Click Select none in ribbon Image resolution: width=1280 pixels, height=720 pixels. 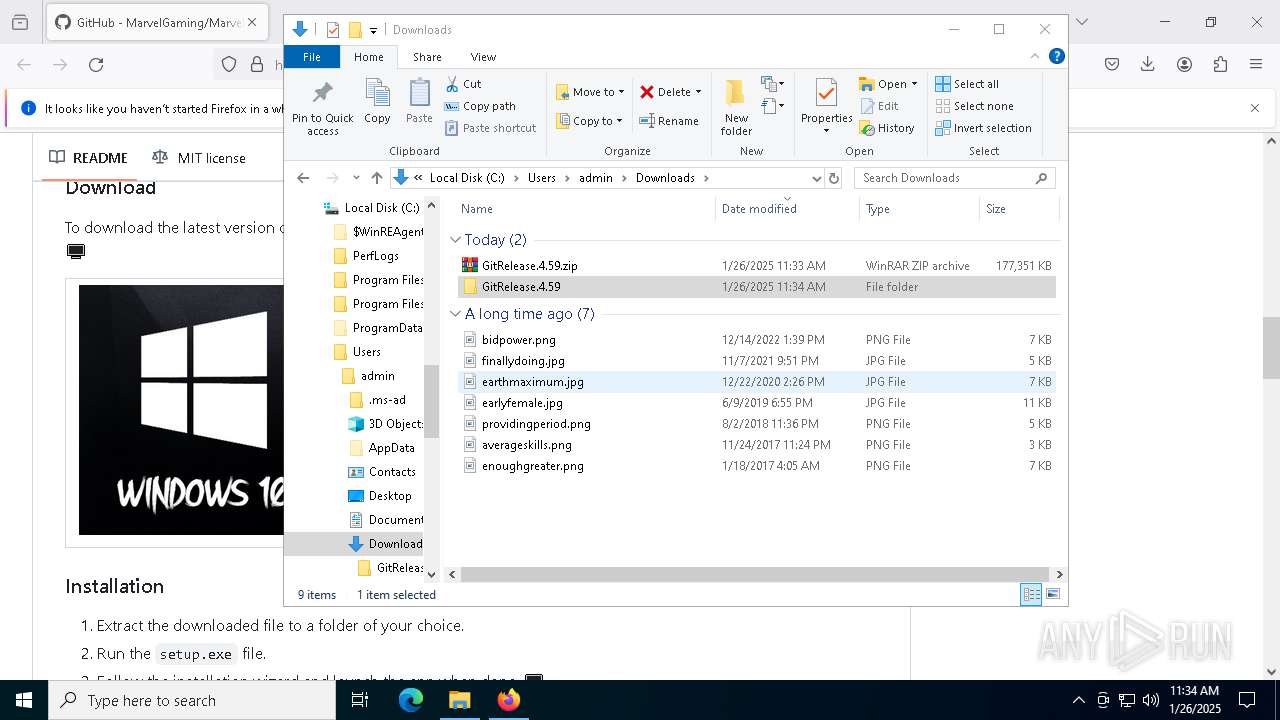click(975, 106)
